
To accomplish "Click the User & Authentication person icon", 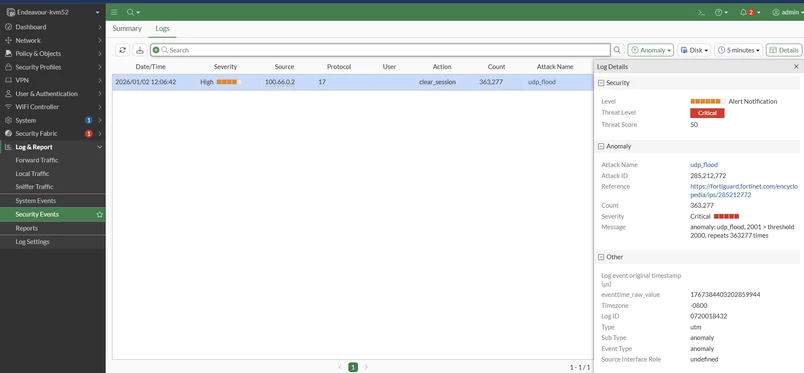I will pyautogui.click(x=8, y=93).
